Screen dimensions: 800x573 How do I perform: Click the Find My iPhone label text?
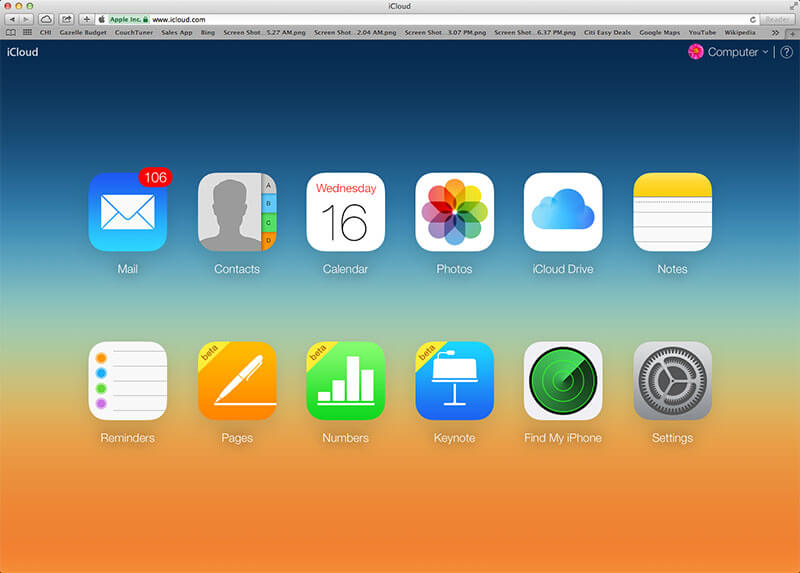[x=563, y=438]
